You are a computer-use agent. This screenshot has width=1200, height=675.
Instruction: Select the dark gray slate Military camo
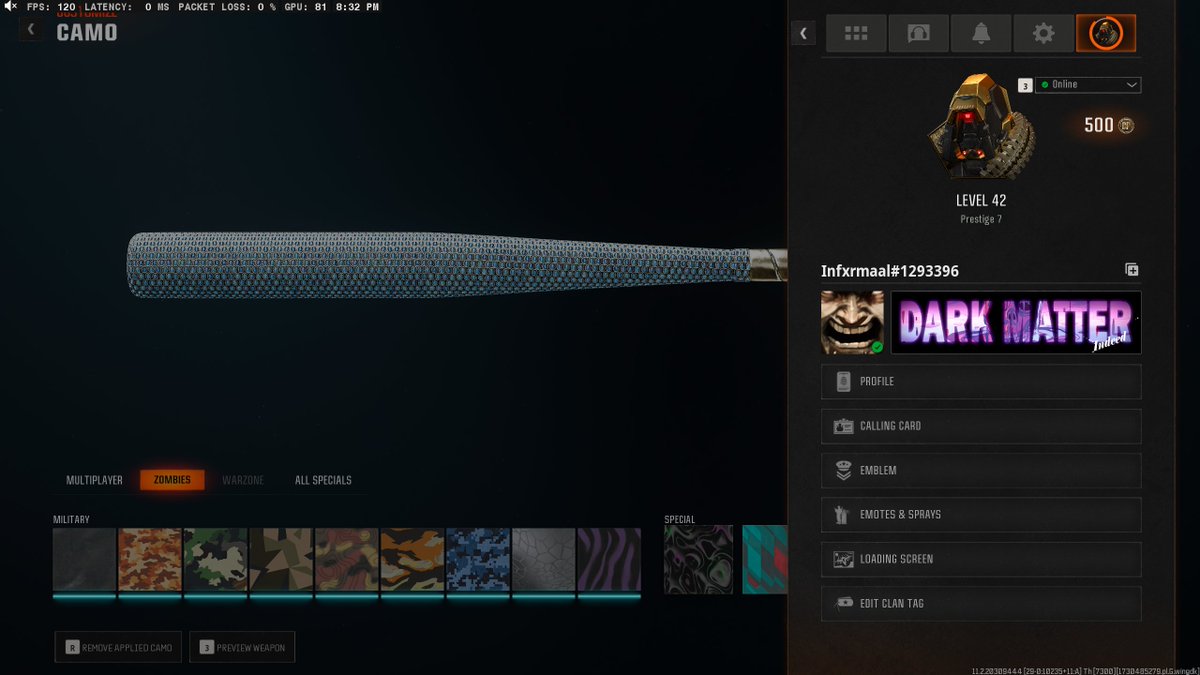click(84, 560)
